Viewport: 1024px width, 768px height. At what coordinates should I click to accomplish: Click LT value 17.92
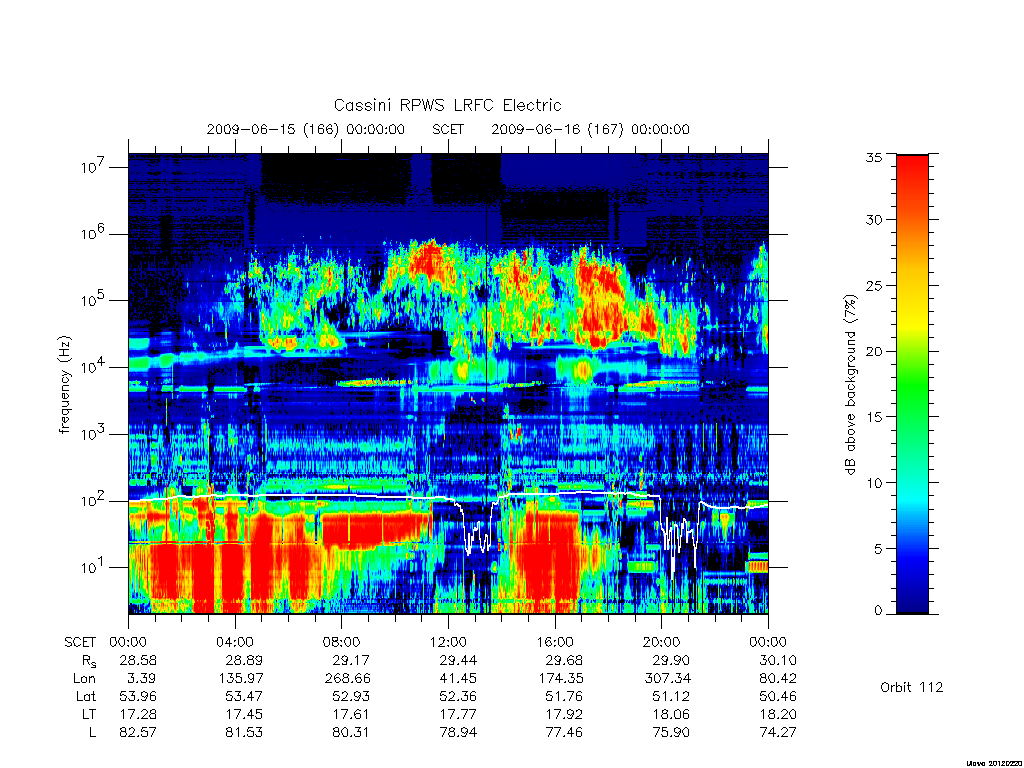point(564,714)
